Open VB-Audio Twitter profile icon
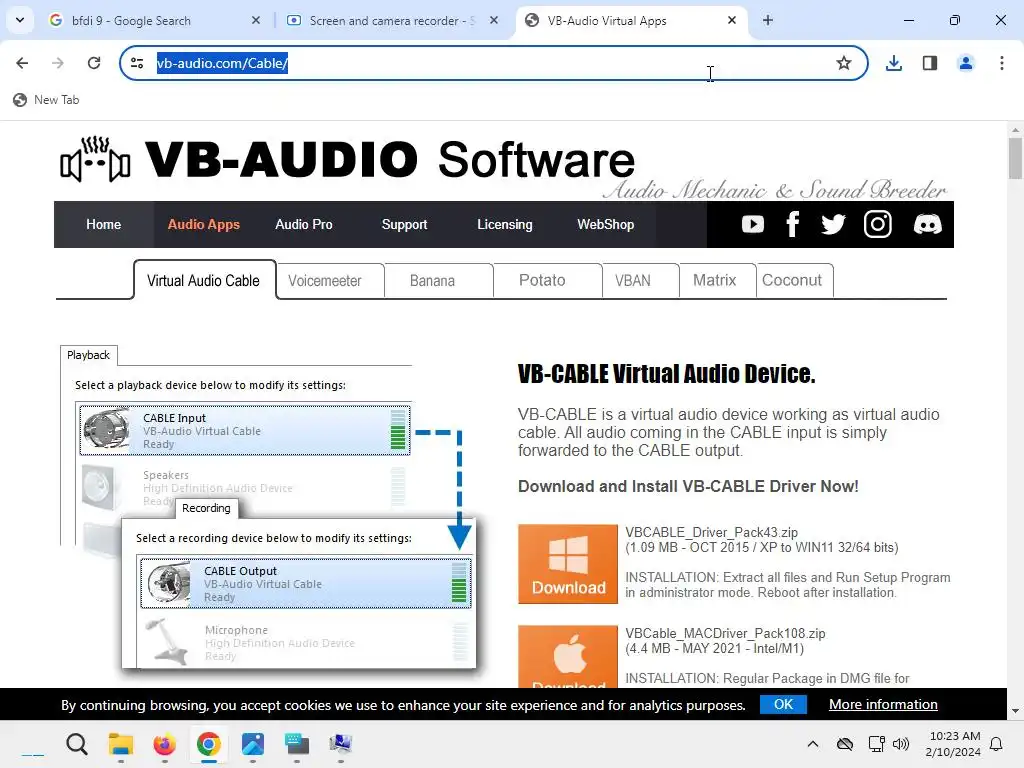 coord(833,225)
